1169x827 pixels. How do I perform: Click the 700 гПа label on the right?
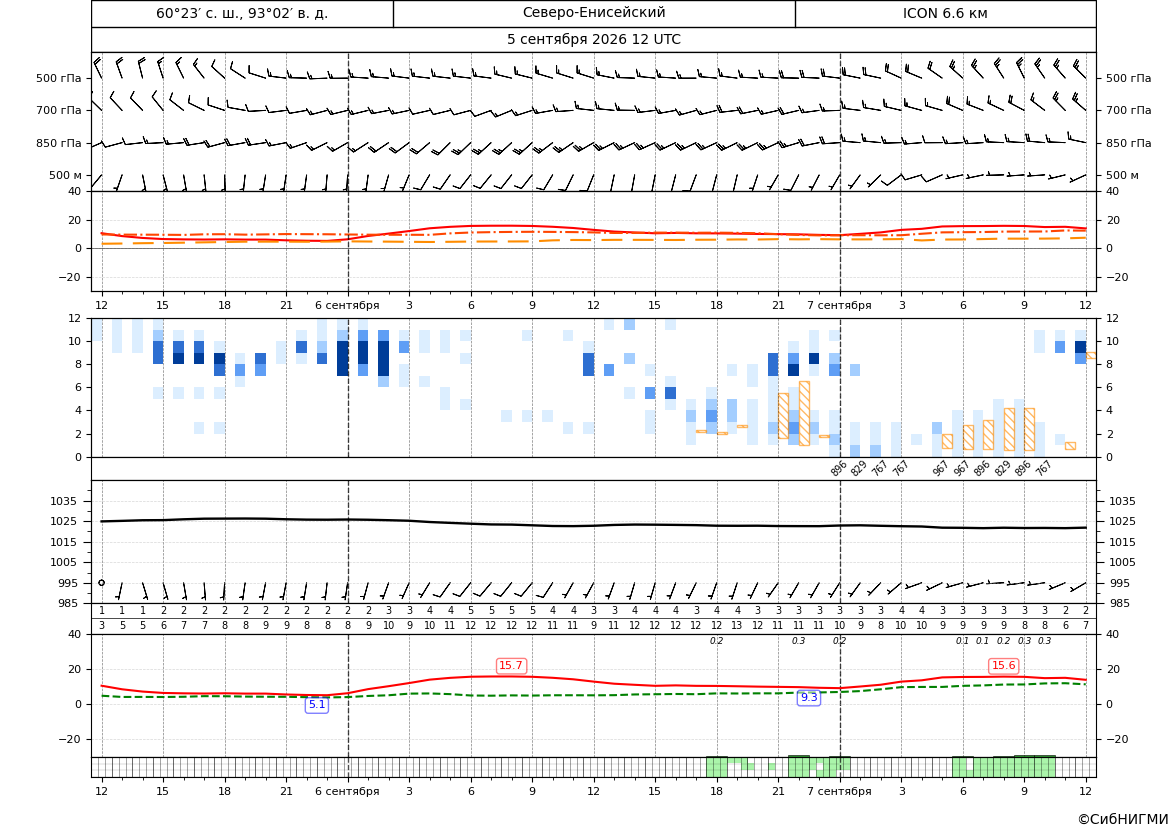coord(1128,110)
